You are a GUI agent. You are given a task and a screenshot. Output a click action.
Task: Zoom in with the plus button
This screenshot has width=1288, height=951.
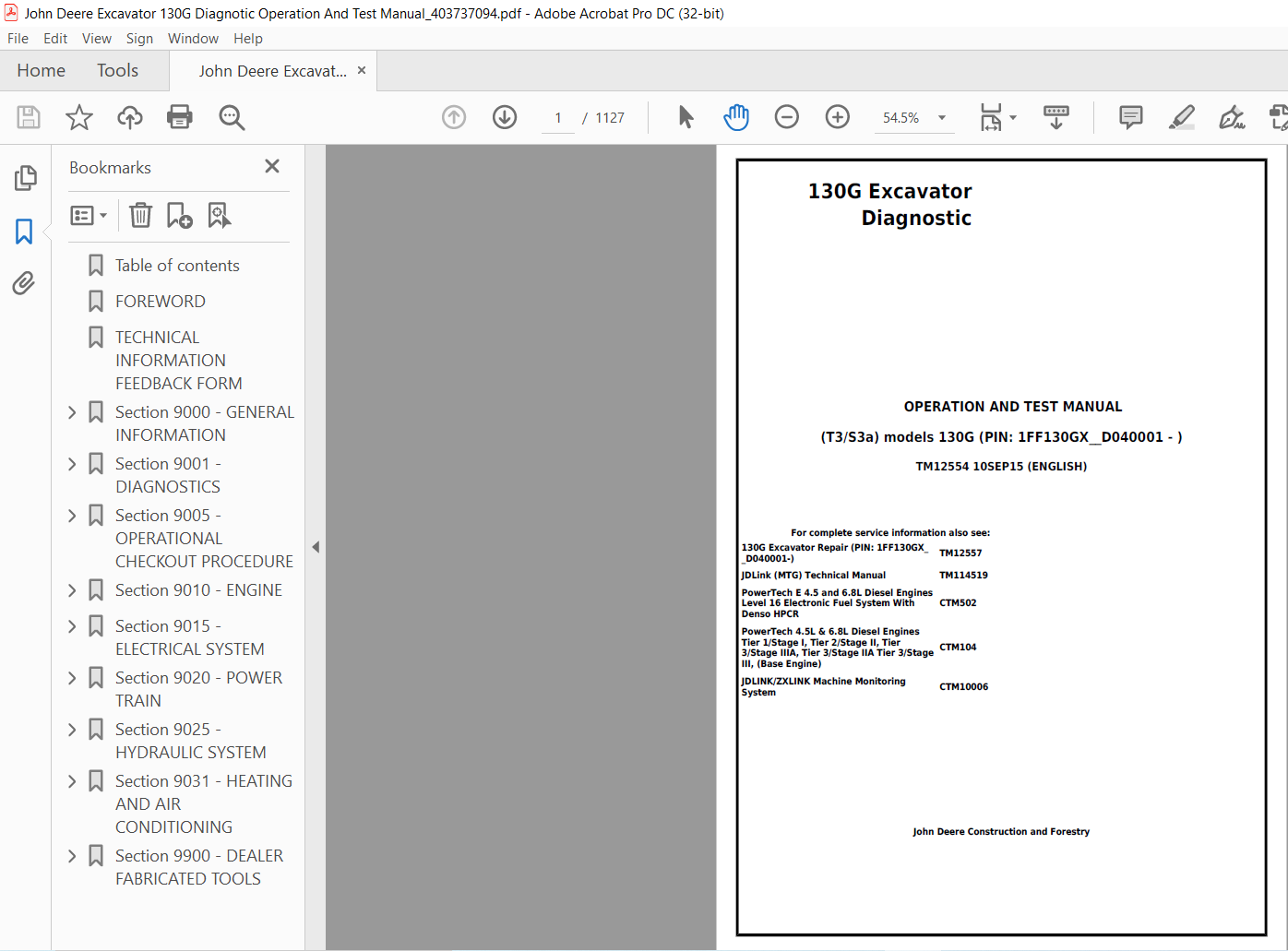[x=838, y=117]
